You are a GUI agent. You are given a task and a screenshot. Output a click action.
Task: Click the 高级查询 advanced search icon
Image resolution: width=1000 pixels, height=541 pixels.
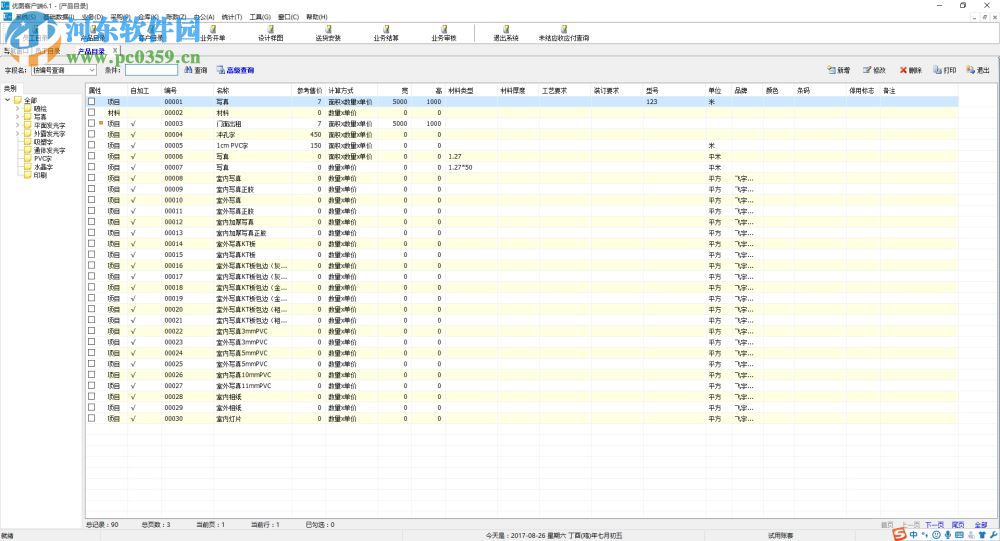(x=221, y=70)
